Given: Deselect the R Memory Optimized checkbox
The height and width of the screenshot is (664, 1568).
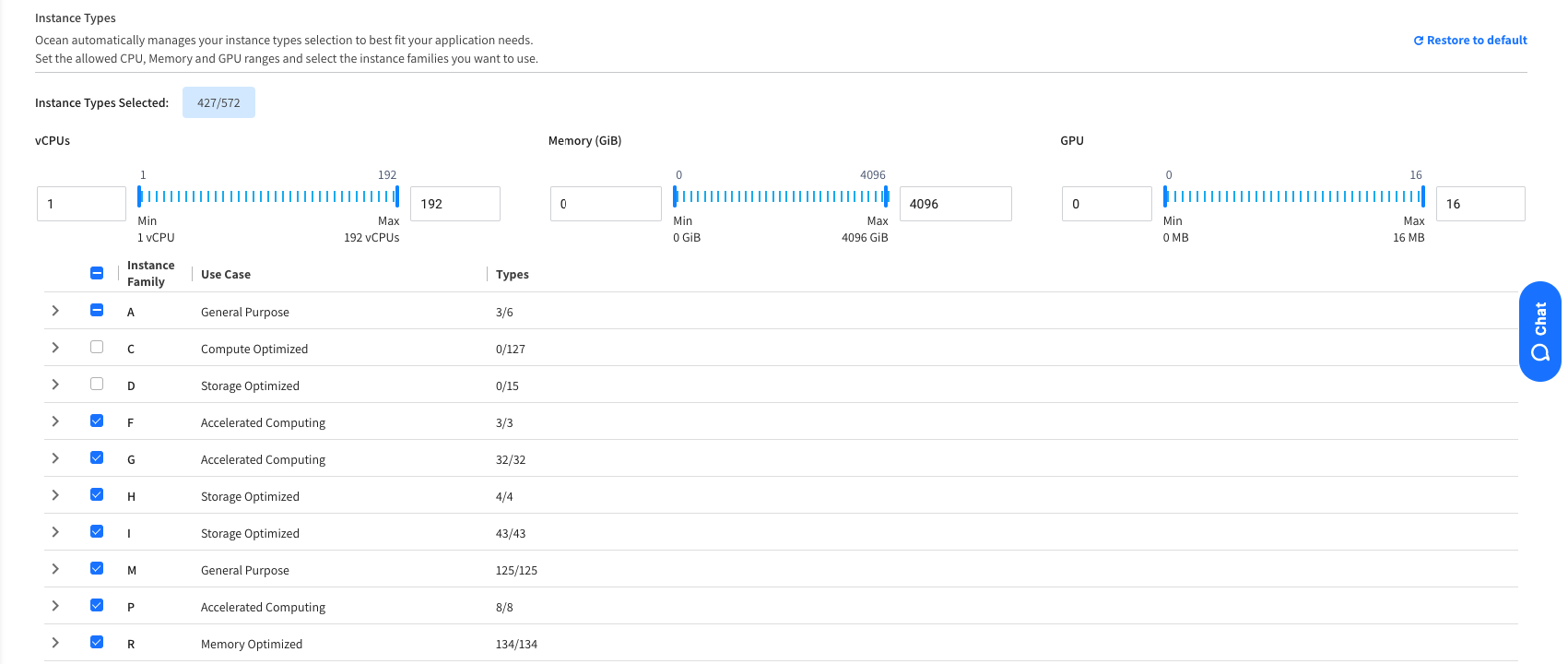Looking at the screenshot, I should tap(97, 643).
